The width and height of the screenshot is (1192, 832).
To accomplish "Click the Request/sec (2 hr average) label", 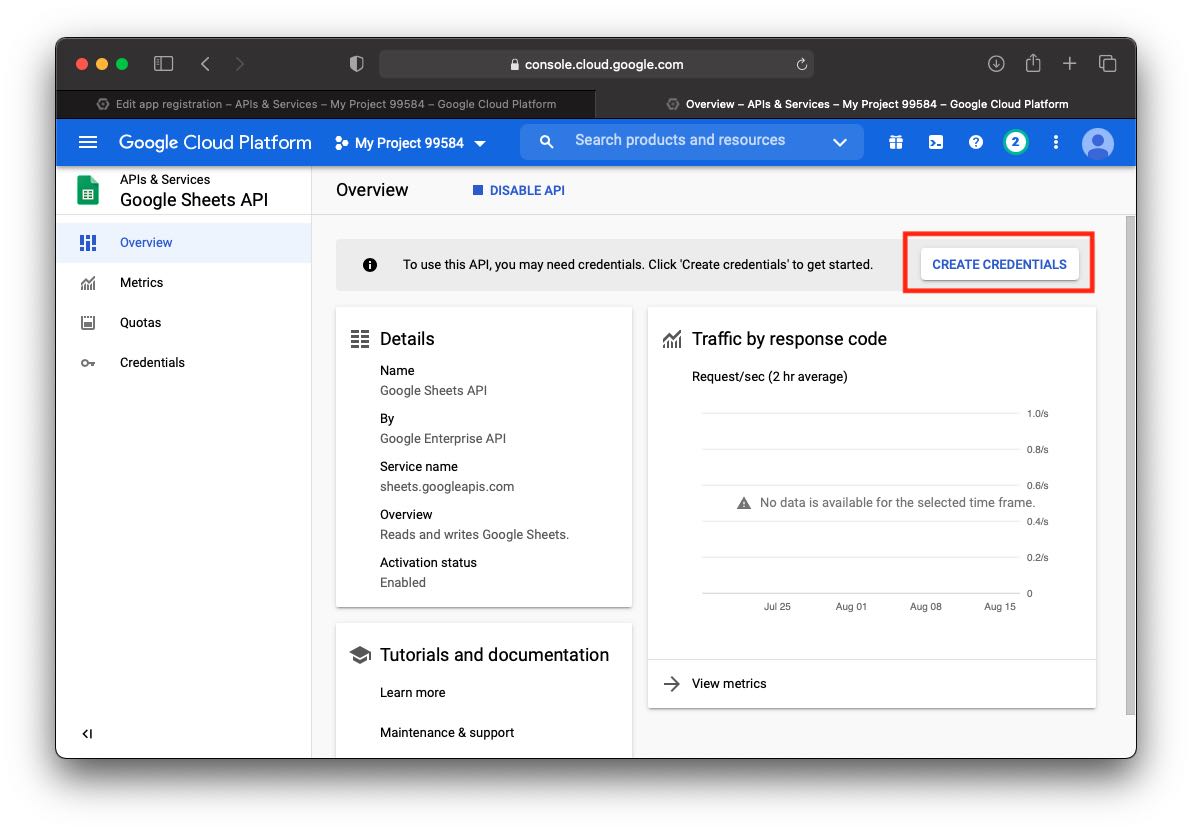I will click(769, 376).
